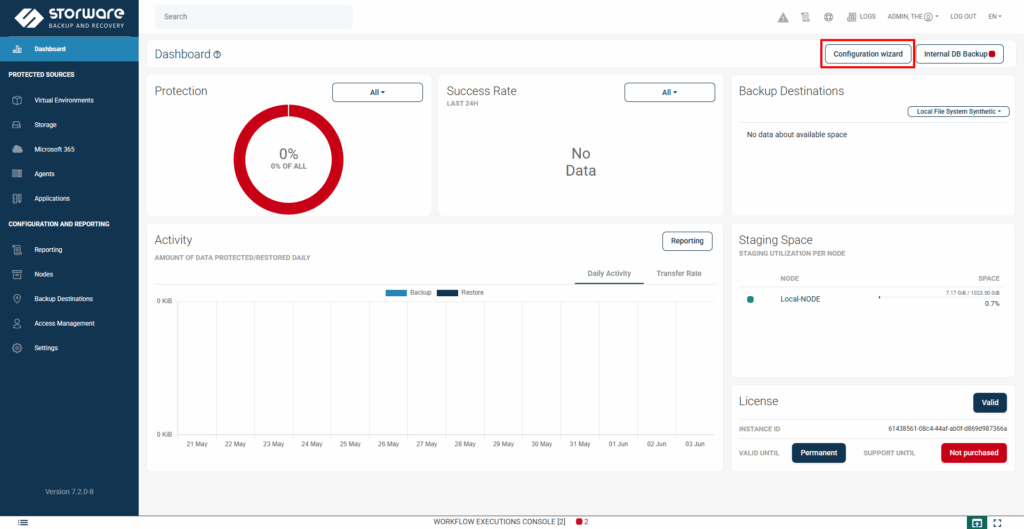Expand the Protection All dropdown
The width and height of the screenshot is (1024, 529).
(x=377, y=92)
